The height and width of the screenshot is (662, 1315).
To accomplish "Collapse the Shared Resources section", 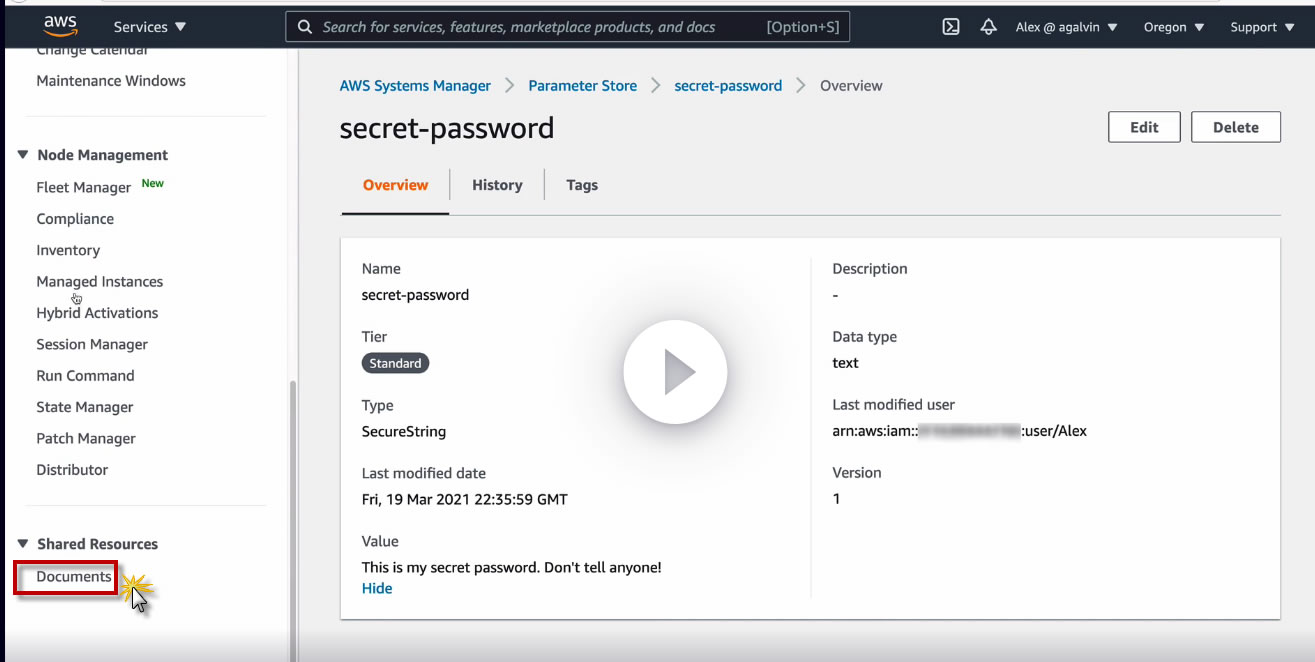I will (23, 544).
